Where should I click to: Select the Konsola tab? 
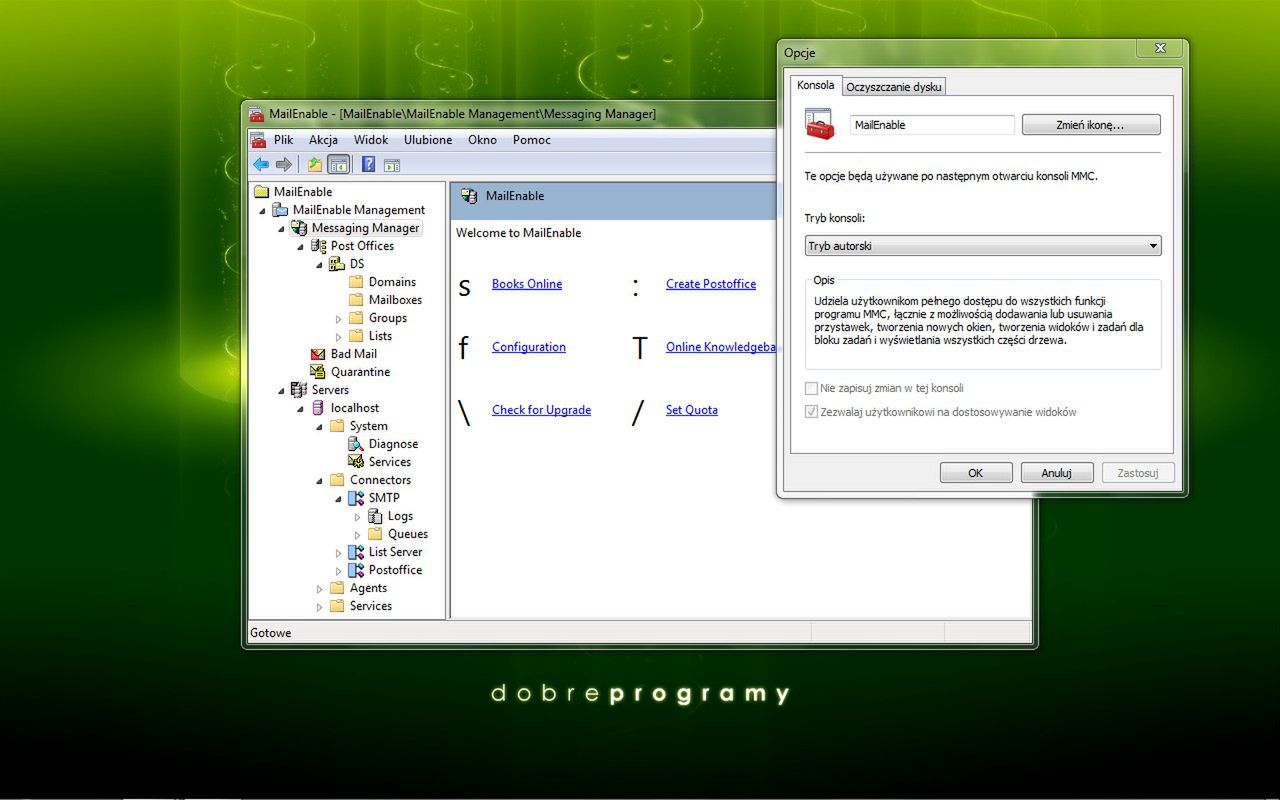pyautogui.click(x=815, y=85)
